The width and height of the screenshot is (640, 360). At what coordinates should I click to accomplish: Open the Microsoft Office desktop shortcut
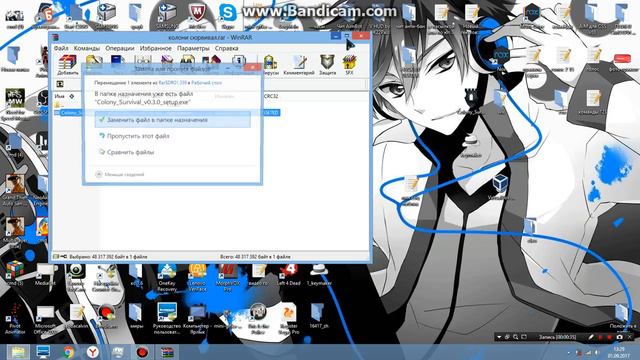tap(45, 320)
